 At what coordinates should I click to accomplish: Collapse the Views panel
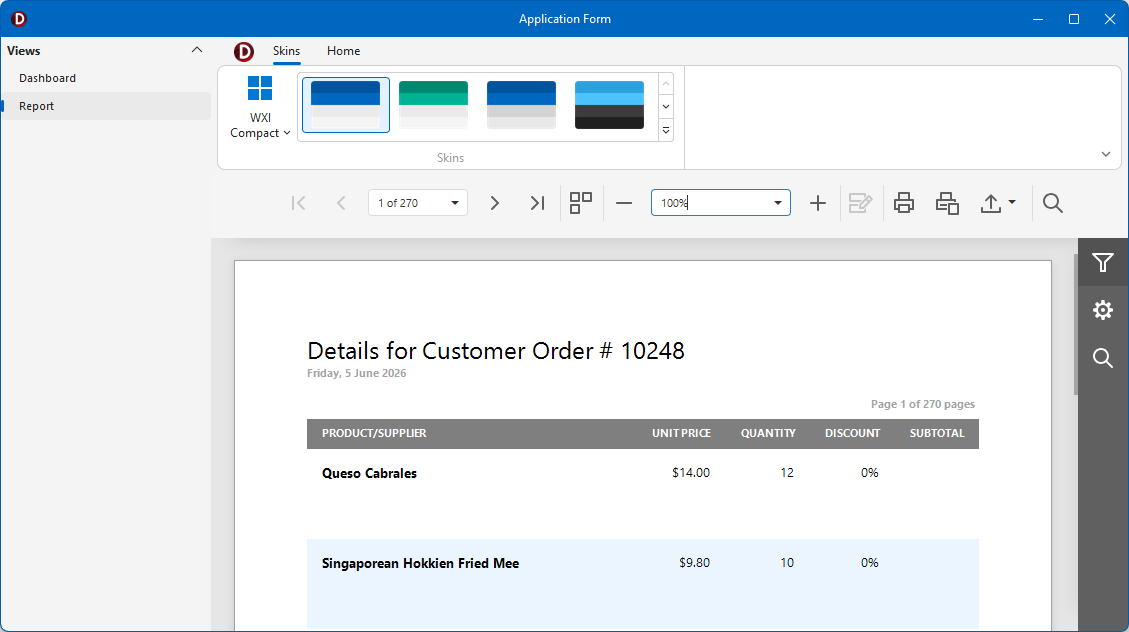tap(197, 50)
